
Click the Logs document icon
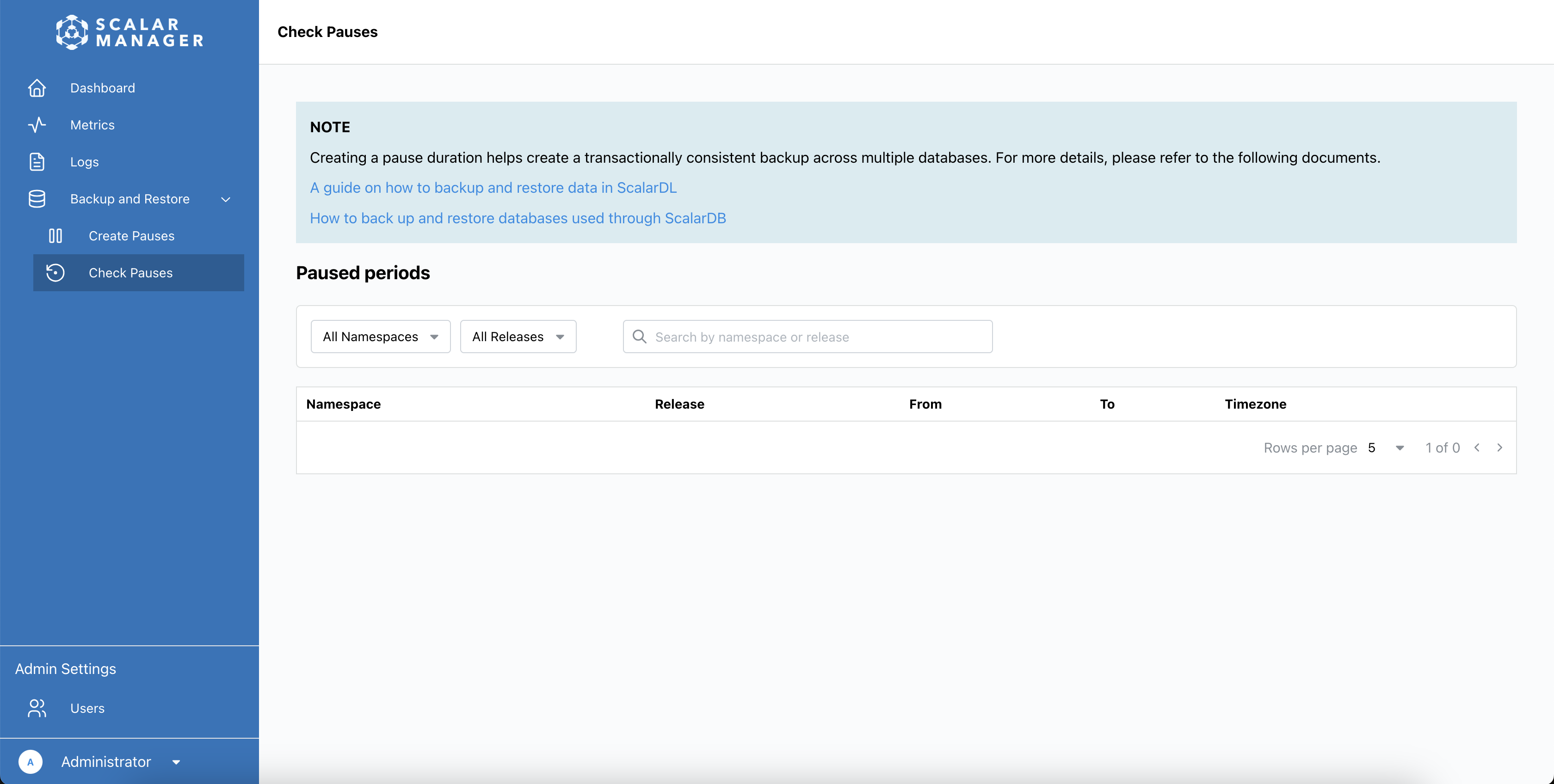click(37, 162)
